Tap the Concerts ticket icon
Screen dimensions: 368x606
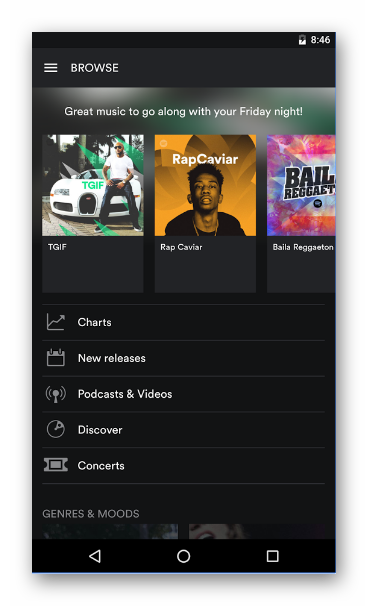(56, 465)
